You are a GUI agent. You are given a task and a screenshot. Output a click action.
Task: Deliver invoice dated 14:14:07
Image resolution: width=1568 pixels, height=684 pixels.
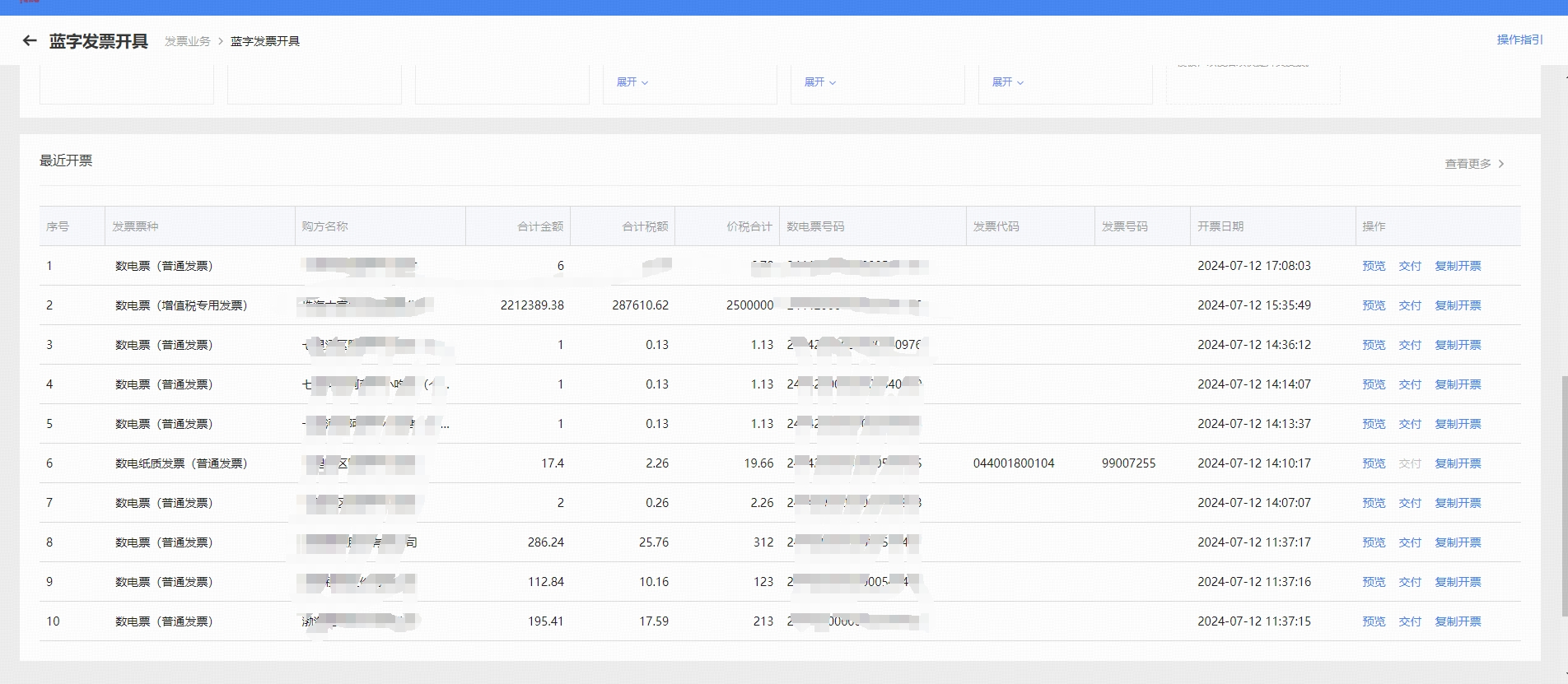click(1410, 384)
